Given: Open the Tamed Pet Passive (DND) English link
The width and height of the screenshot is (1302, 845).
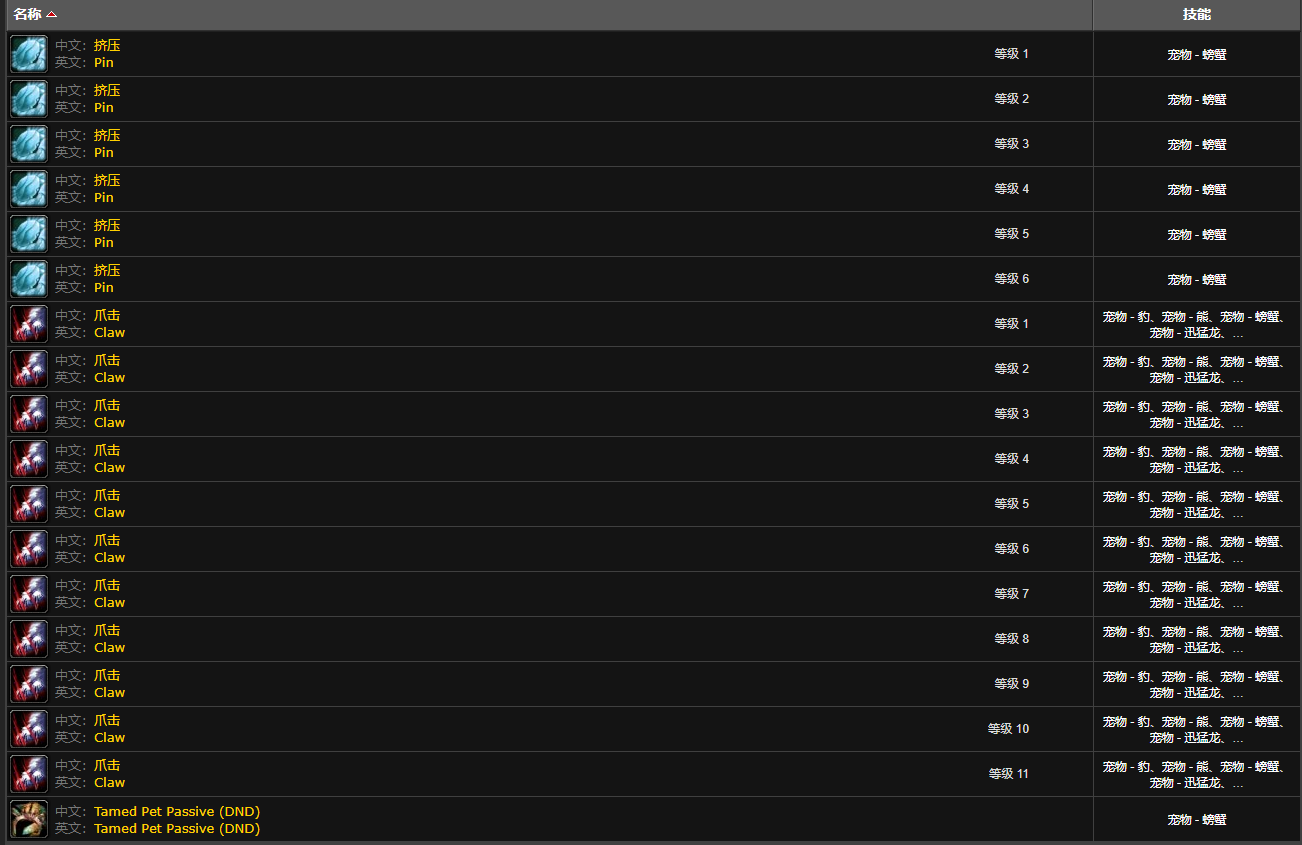Looking at the screenshot, I should click(x=177, y=828).
